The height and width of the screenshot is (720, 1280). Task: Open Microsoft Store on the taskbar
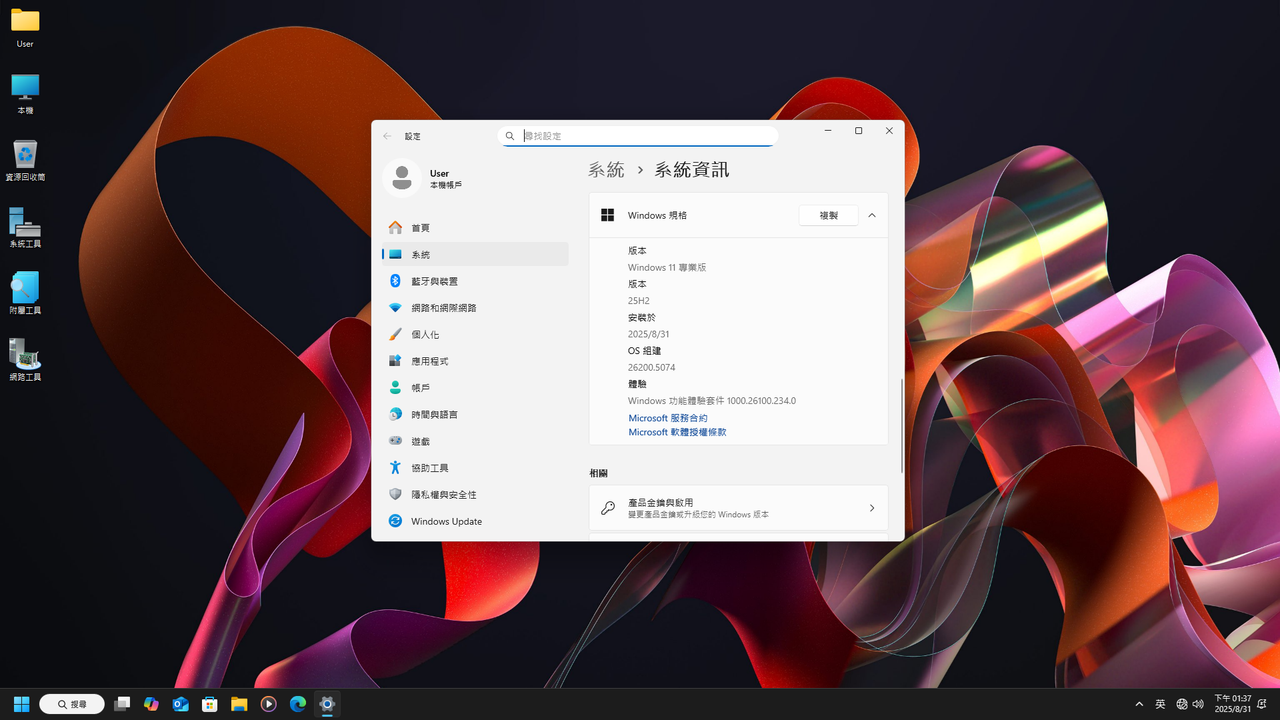[210, 704]
